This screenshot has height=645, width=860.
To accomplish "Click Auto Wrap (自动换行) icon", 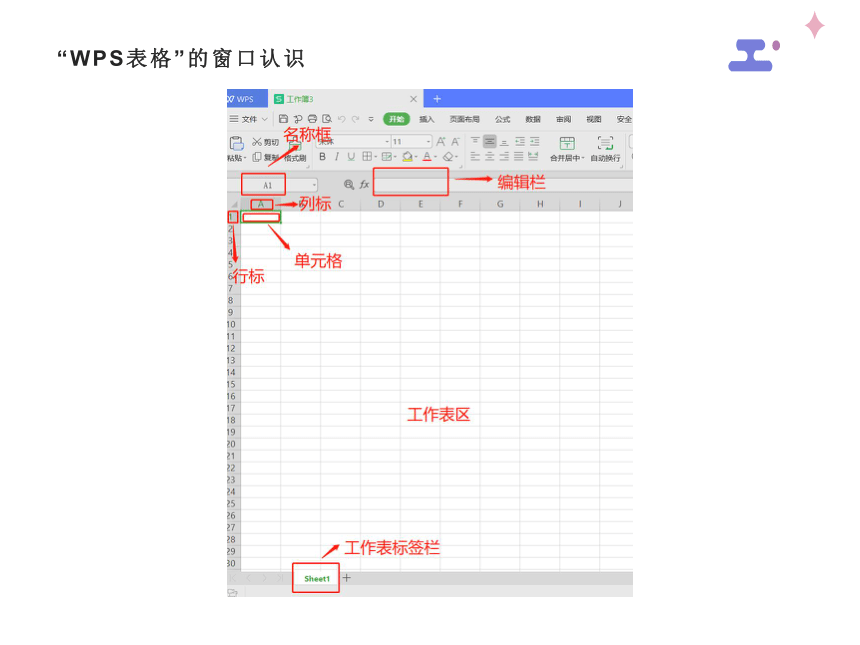I will click(605, 144).
